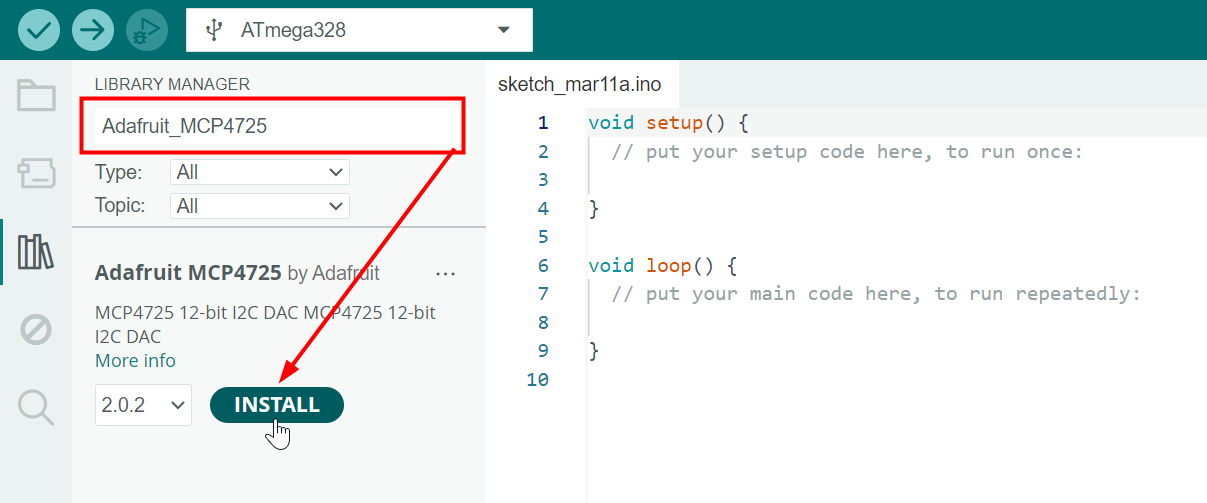The width and height of the screenshot is (1207, 503).
Task: Open the Sketchbook folder sidebar icon
Action: [x=36, y=96]
